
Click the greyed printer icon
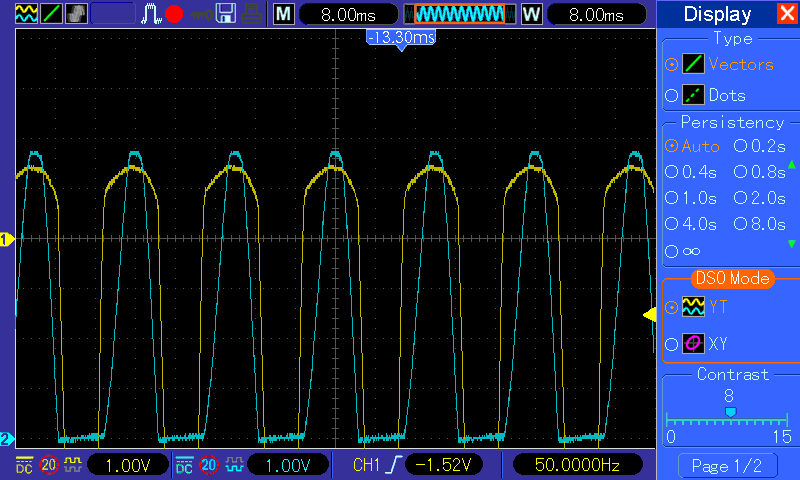(x=252, y=14)
